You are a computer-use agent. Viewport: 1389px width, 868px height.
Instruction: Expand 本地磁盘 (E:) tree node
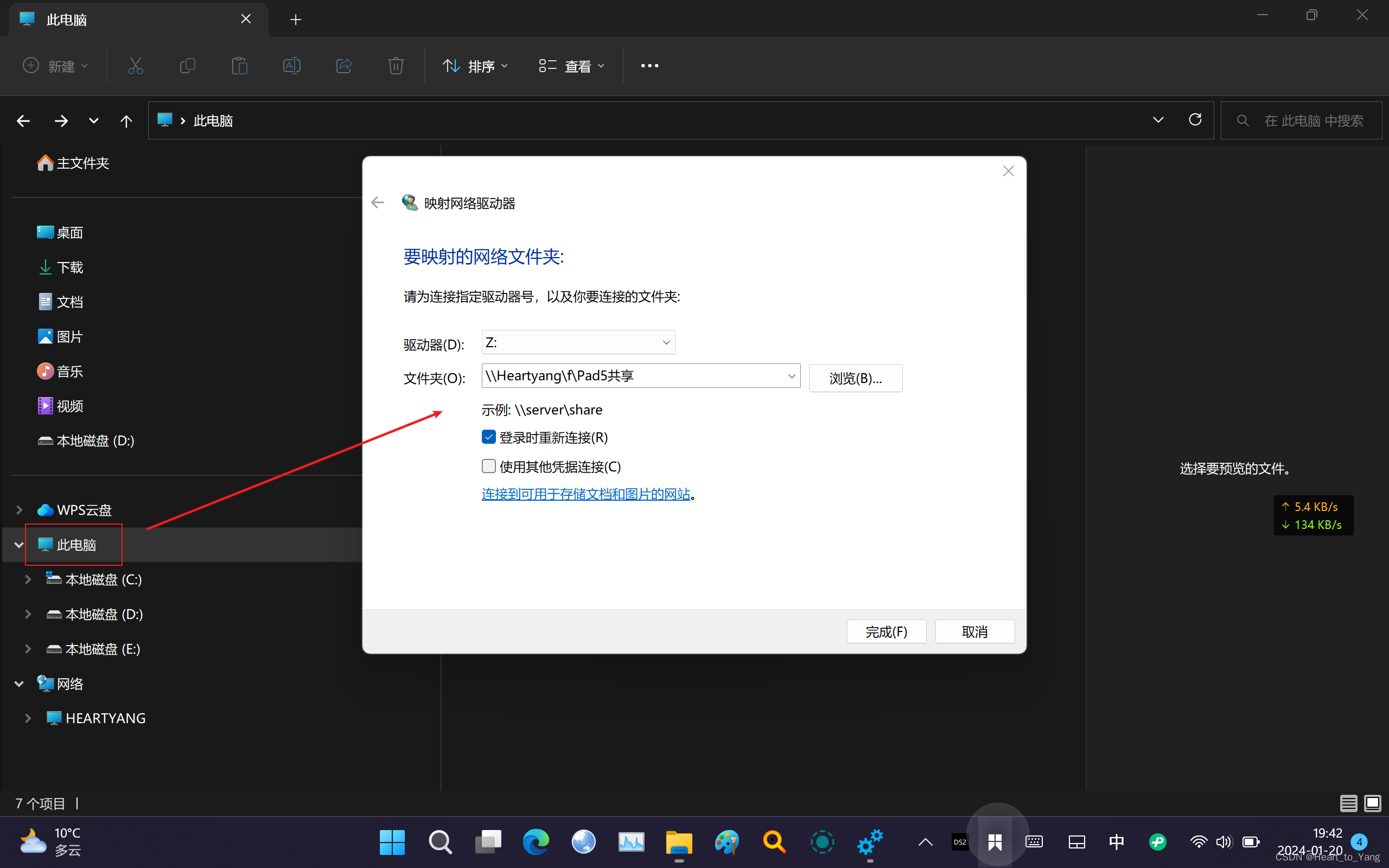point(28,649)
